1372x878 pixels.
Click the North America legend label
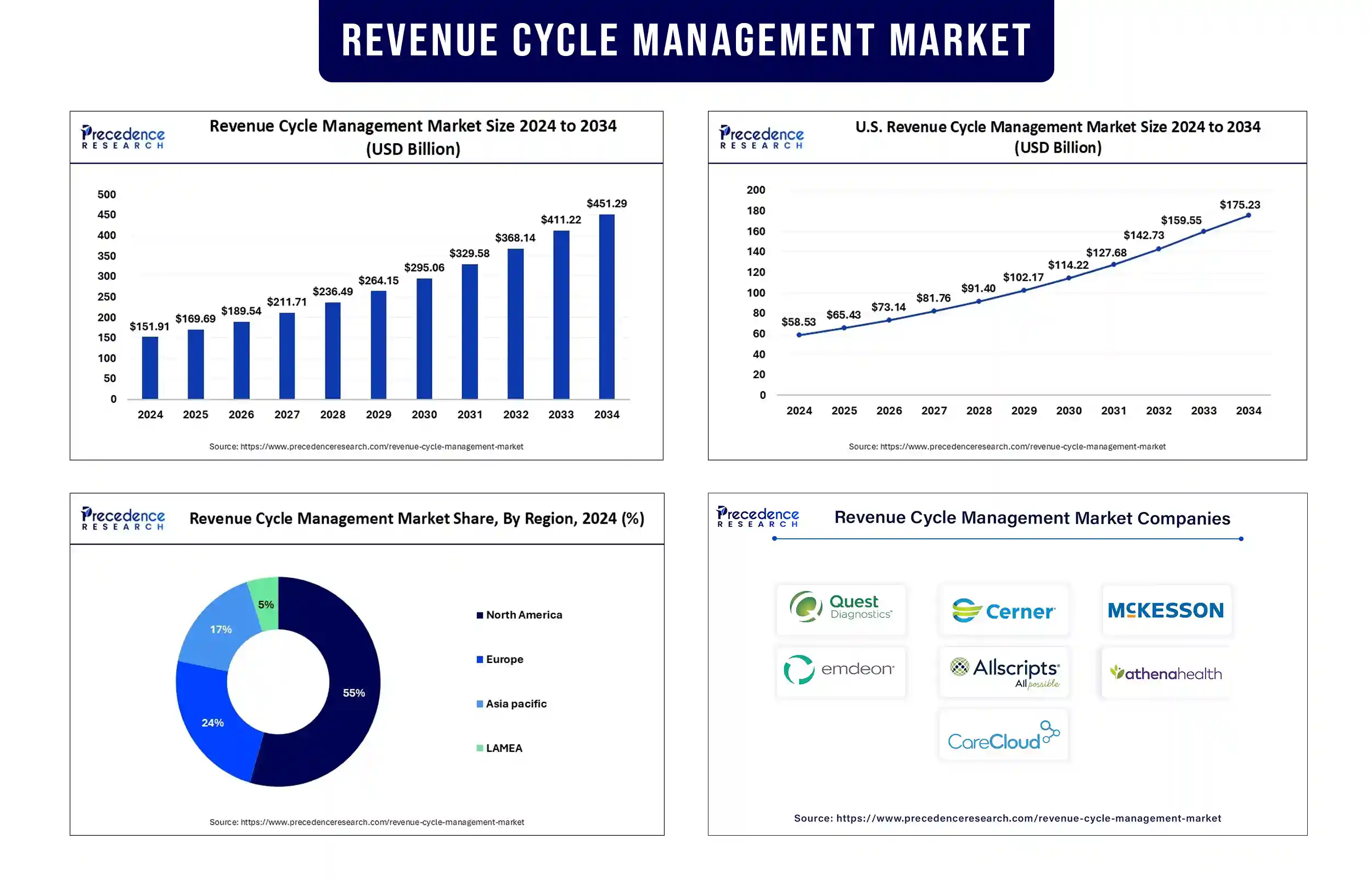524,615
